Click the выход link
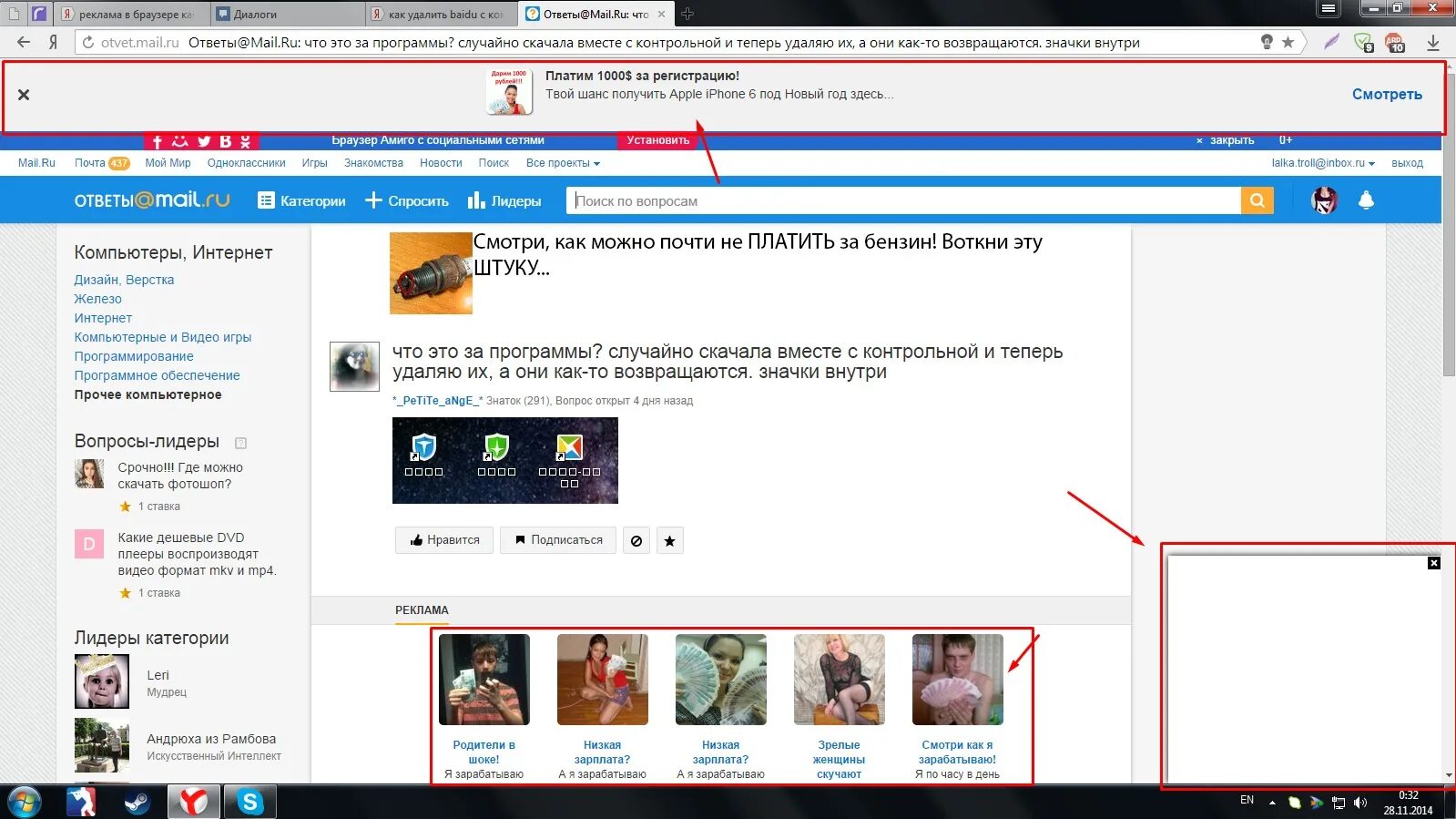1456x819 pixels. (1407, 163)
